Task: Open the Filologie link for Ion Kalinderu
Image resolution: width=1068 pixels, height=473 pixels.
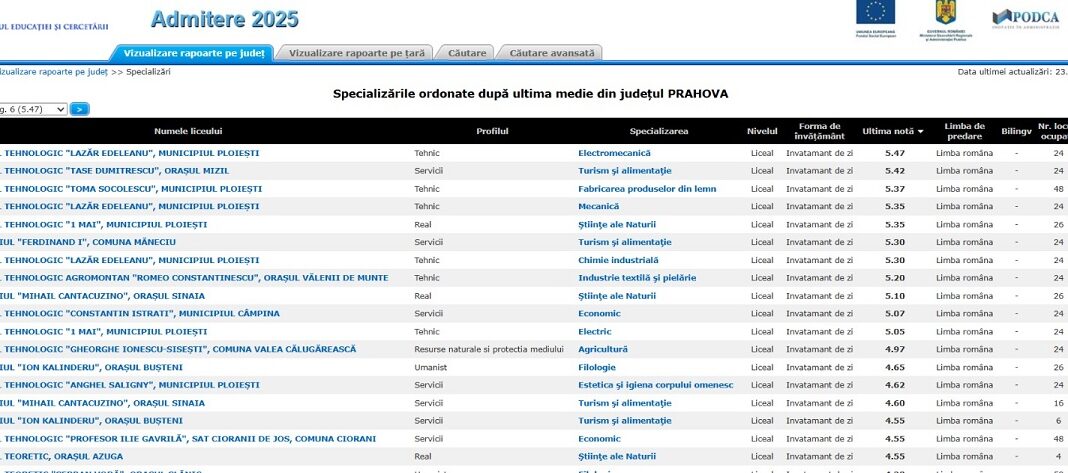Action: coord(597,367)
